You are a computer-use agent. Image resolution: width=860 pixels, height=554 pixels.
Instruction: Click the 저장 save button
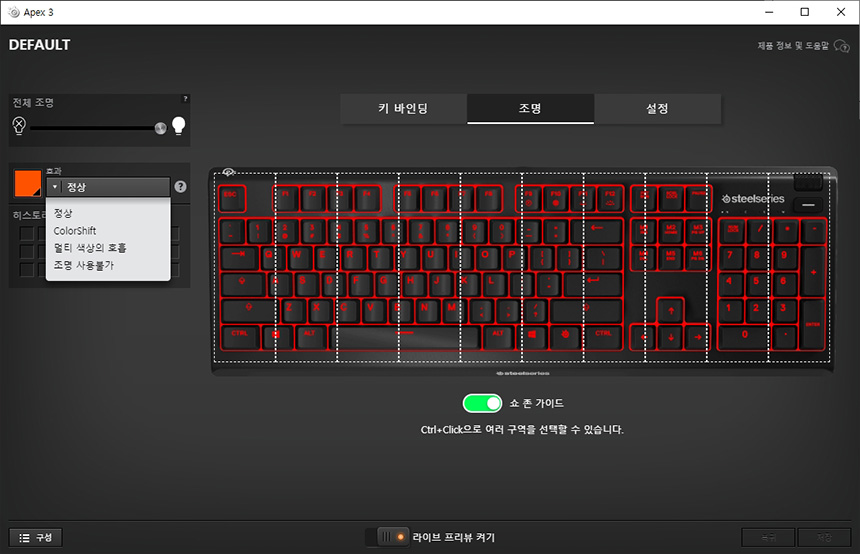click(x=824, y=538)
